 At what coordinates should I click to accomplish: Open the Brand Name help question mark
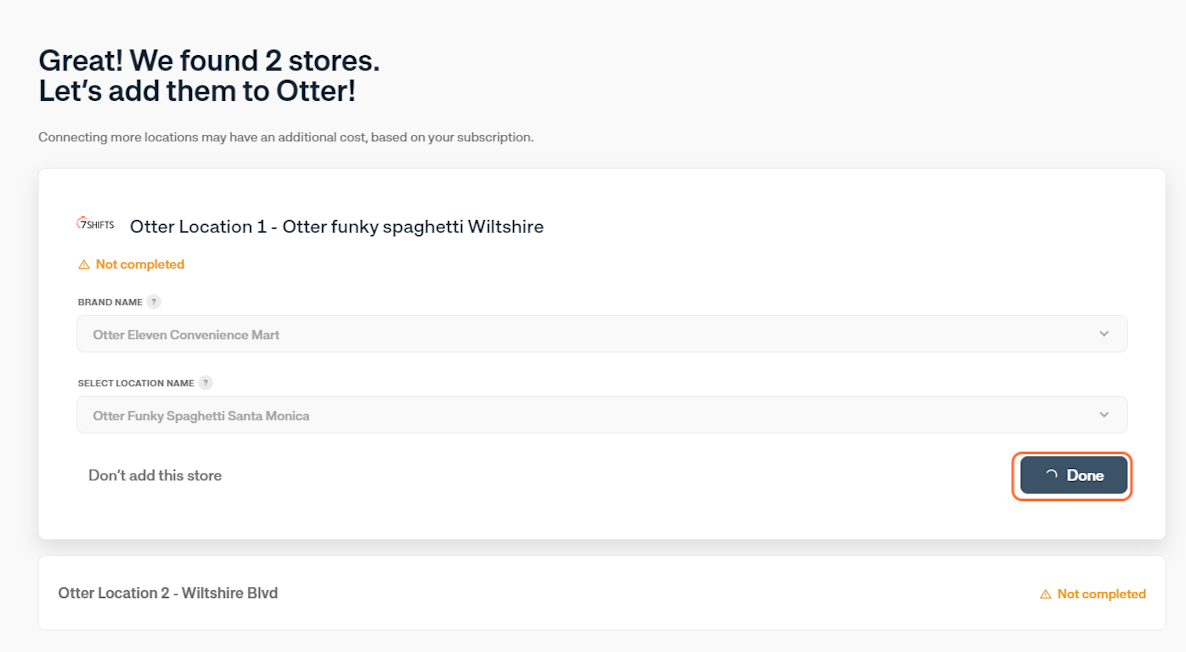(x=154, y=302)
